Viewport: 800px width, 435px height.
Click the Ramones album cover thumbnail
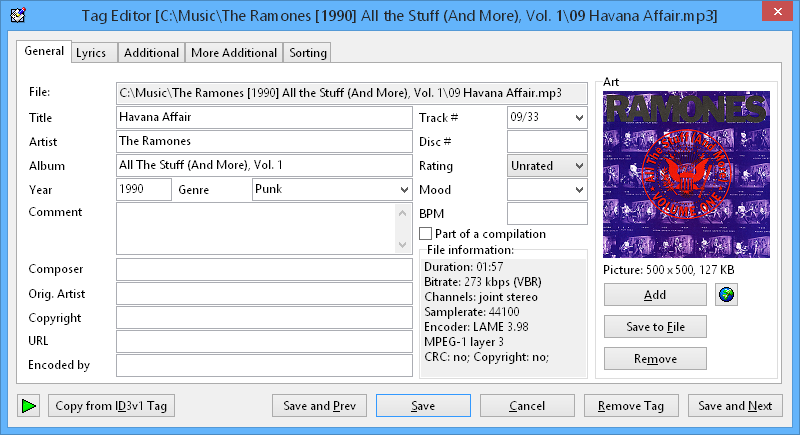[x=686, y=174]
